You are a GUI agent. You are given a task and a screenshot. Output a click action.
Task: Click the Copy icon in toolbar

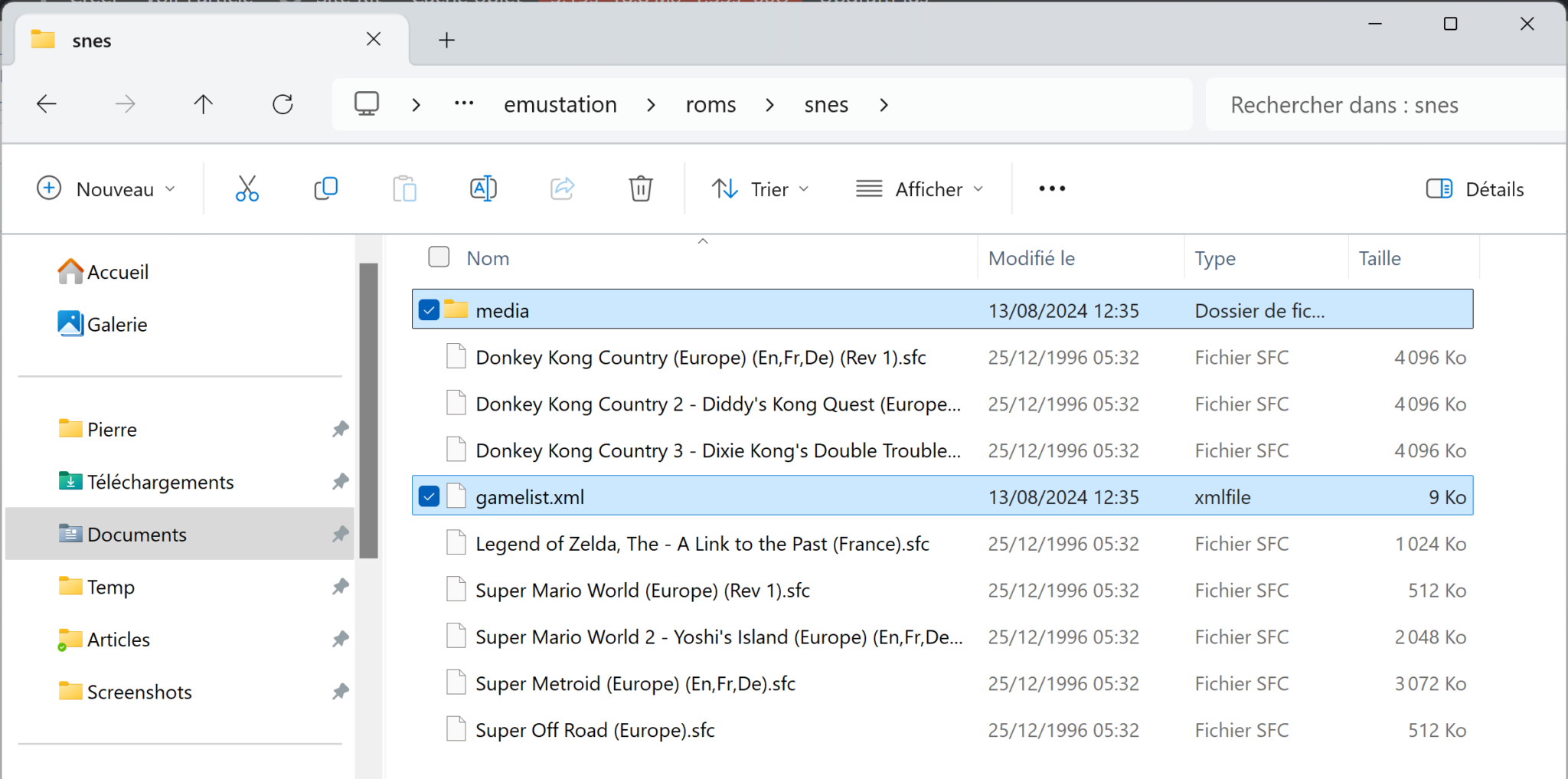pos(325,188)
